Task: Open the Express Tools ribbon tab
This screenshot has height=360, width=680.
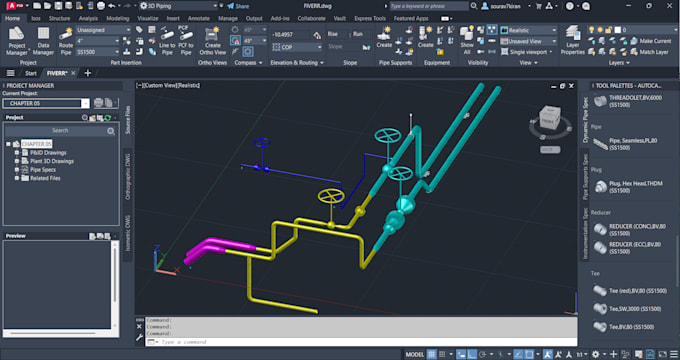Action: [x=370, y=19]
